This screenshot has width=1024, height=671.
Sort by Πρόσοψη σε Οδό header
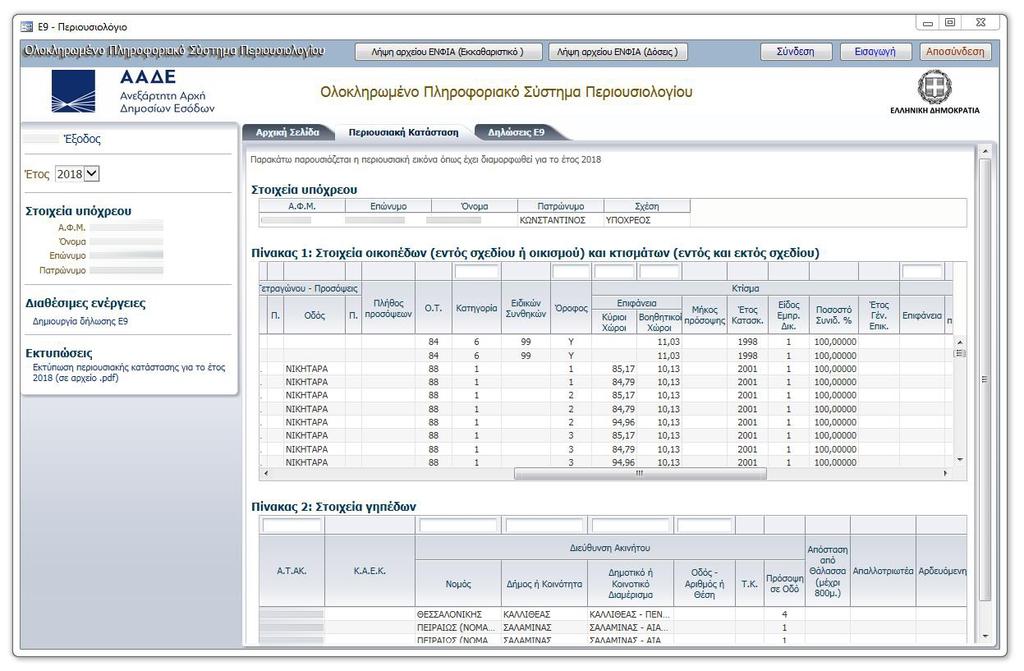pyautogui.click(x=784, y=583)
